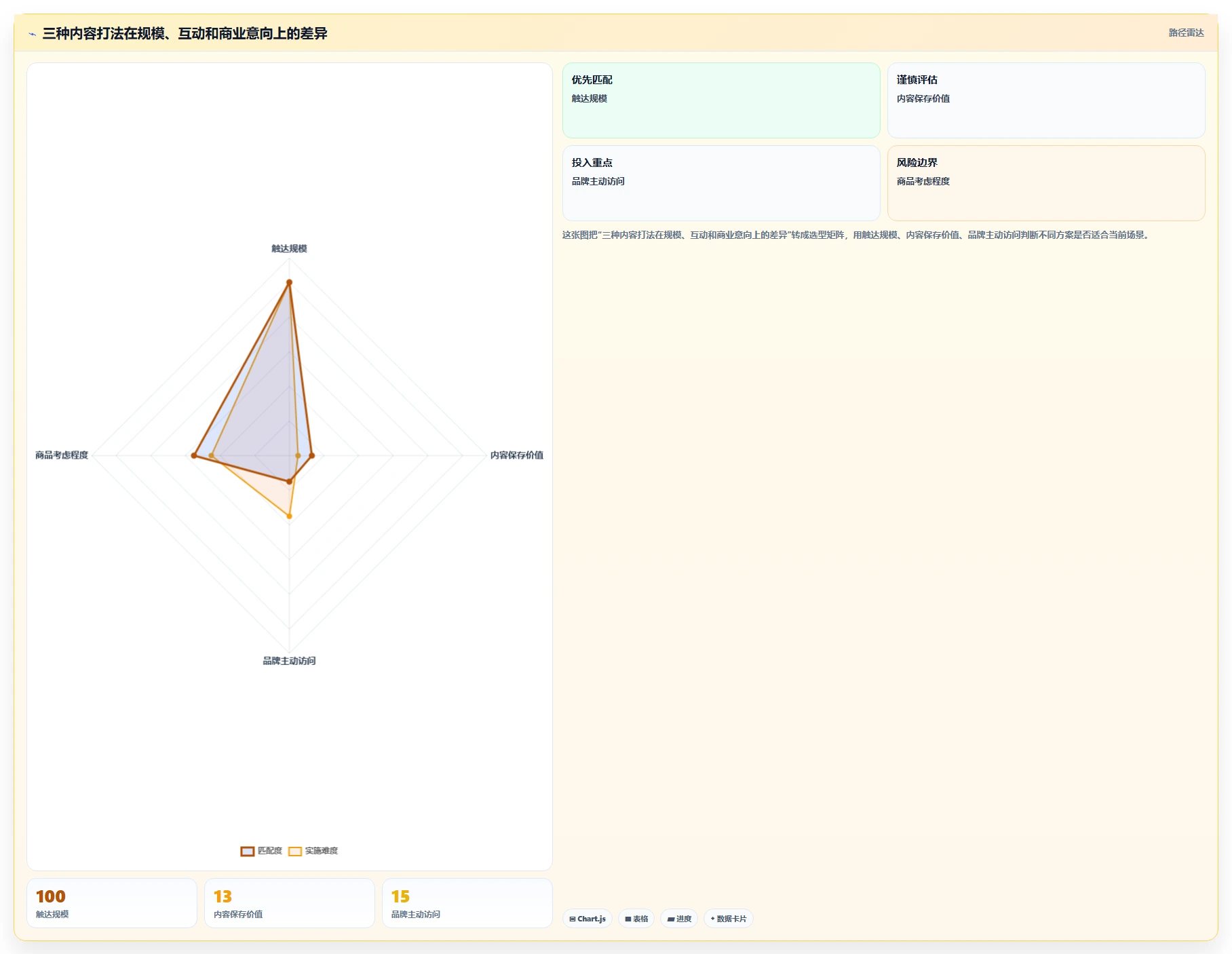
Task: Toggle the 匹配度 legend series
Action: (261, 851)
